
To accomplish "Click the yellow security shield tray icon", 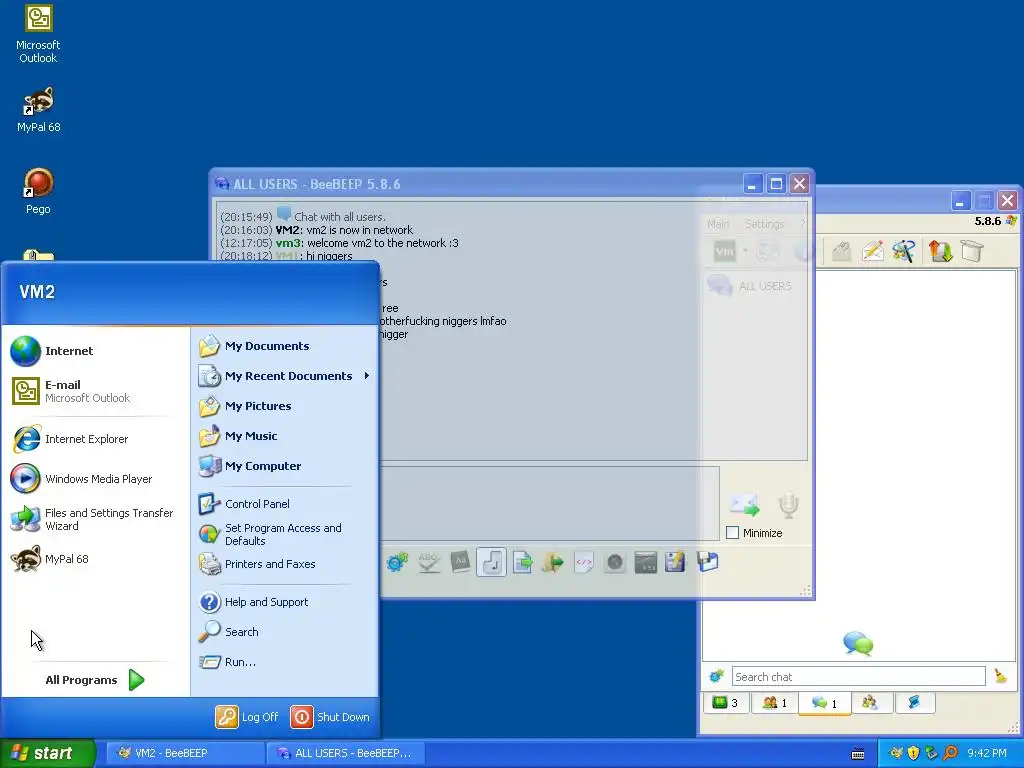I will click(914, 753).
